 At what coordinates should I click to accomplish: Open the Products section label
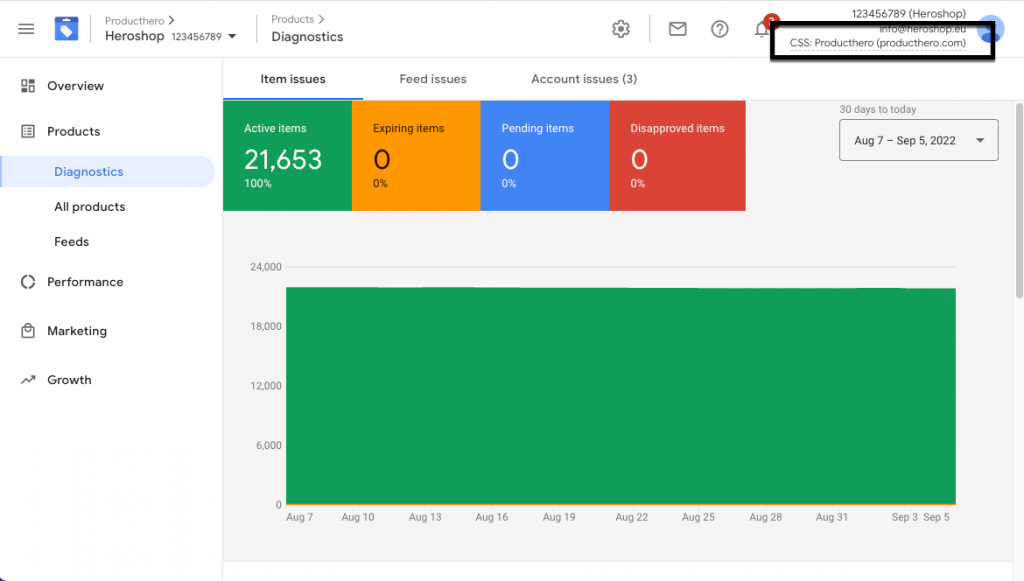point(73,131)
